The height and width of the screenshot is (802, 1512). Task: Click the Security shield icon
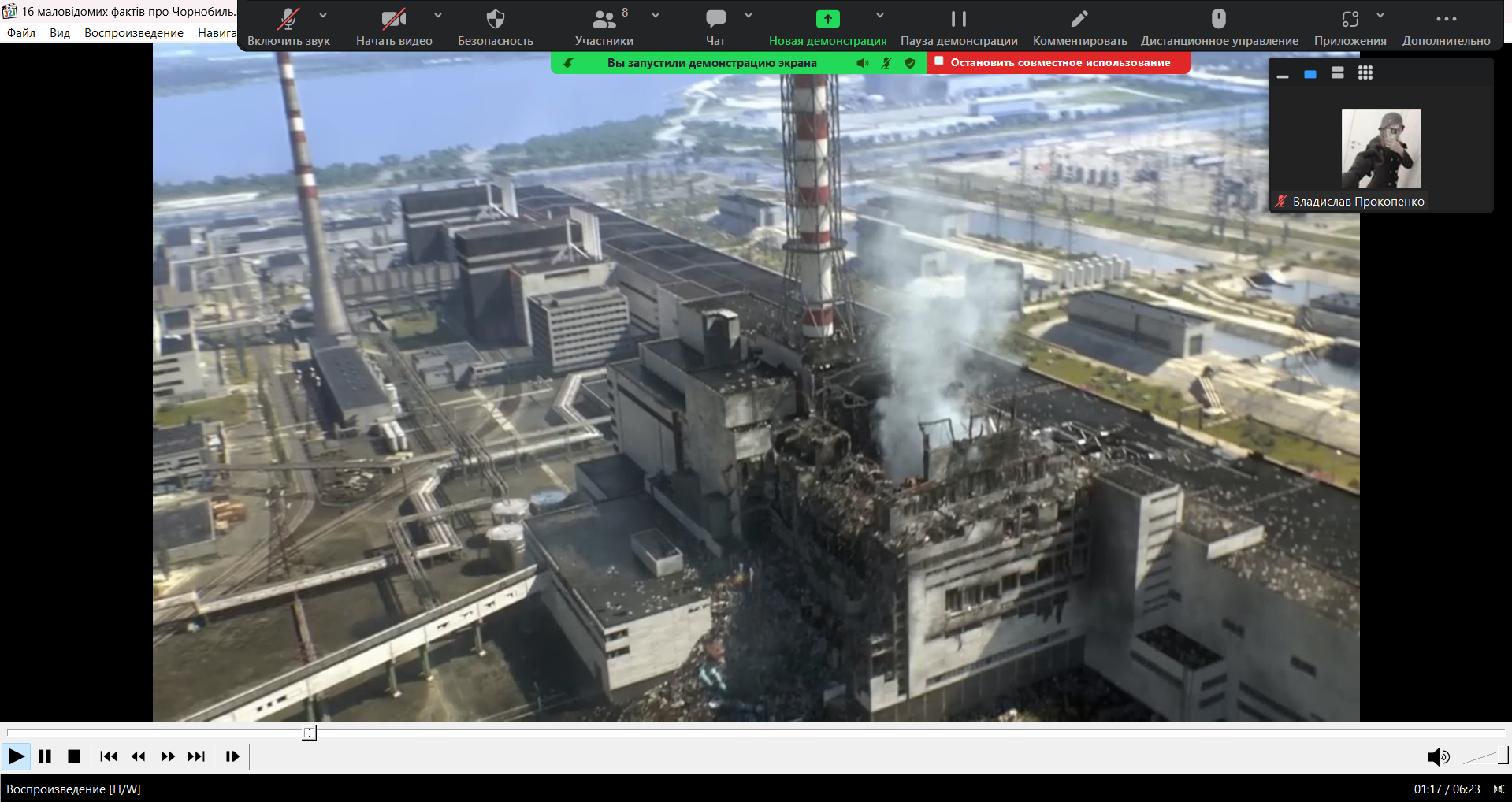[x=495, y=20]
